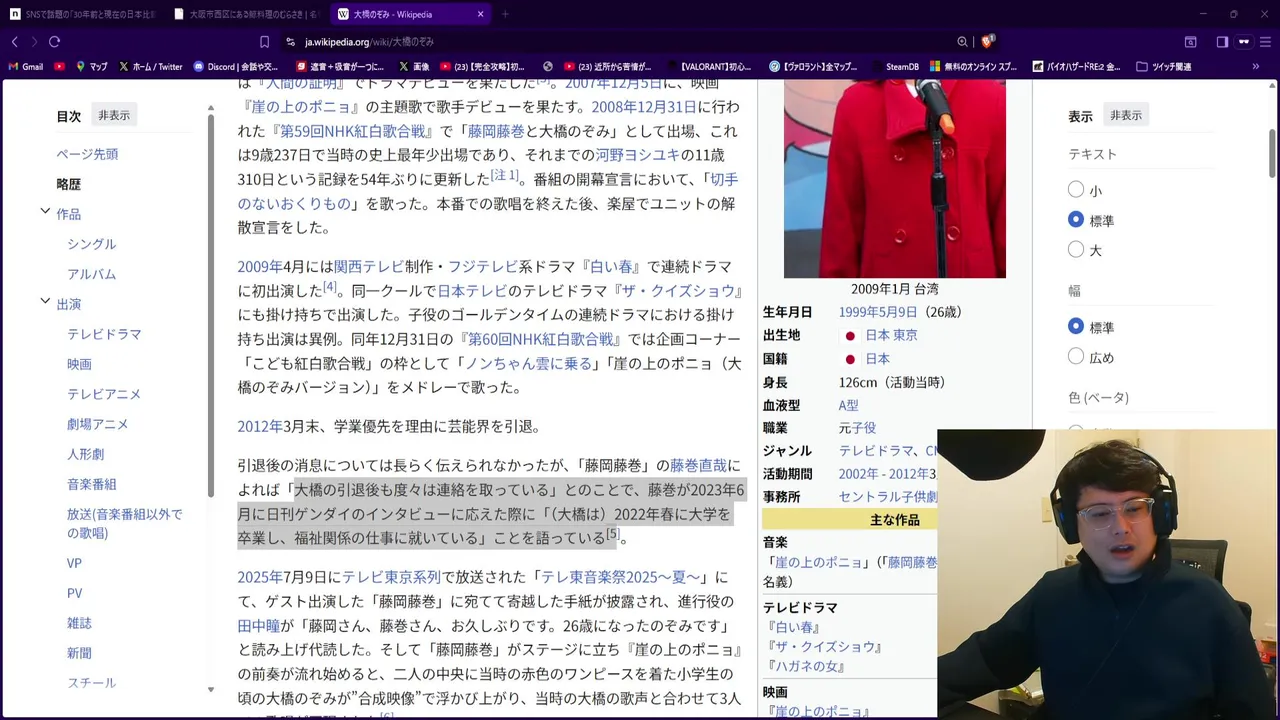Open the X 画像 bookmark
The height and width of the screenshot is (720, 1280).
tap(414, 67)
